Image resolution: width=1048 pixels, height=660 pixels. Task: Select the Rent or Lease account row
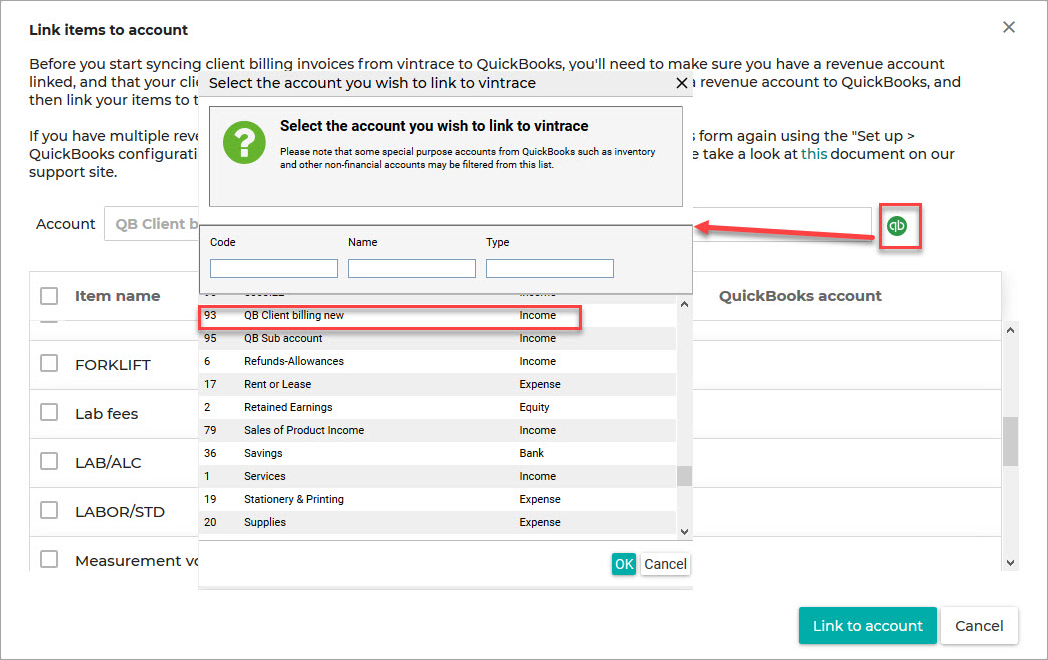(438, 384)
